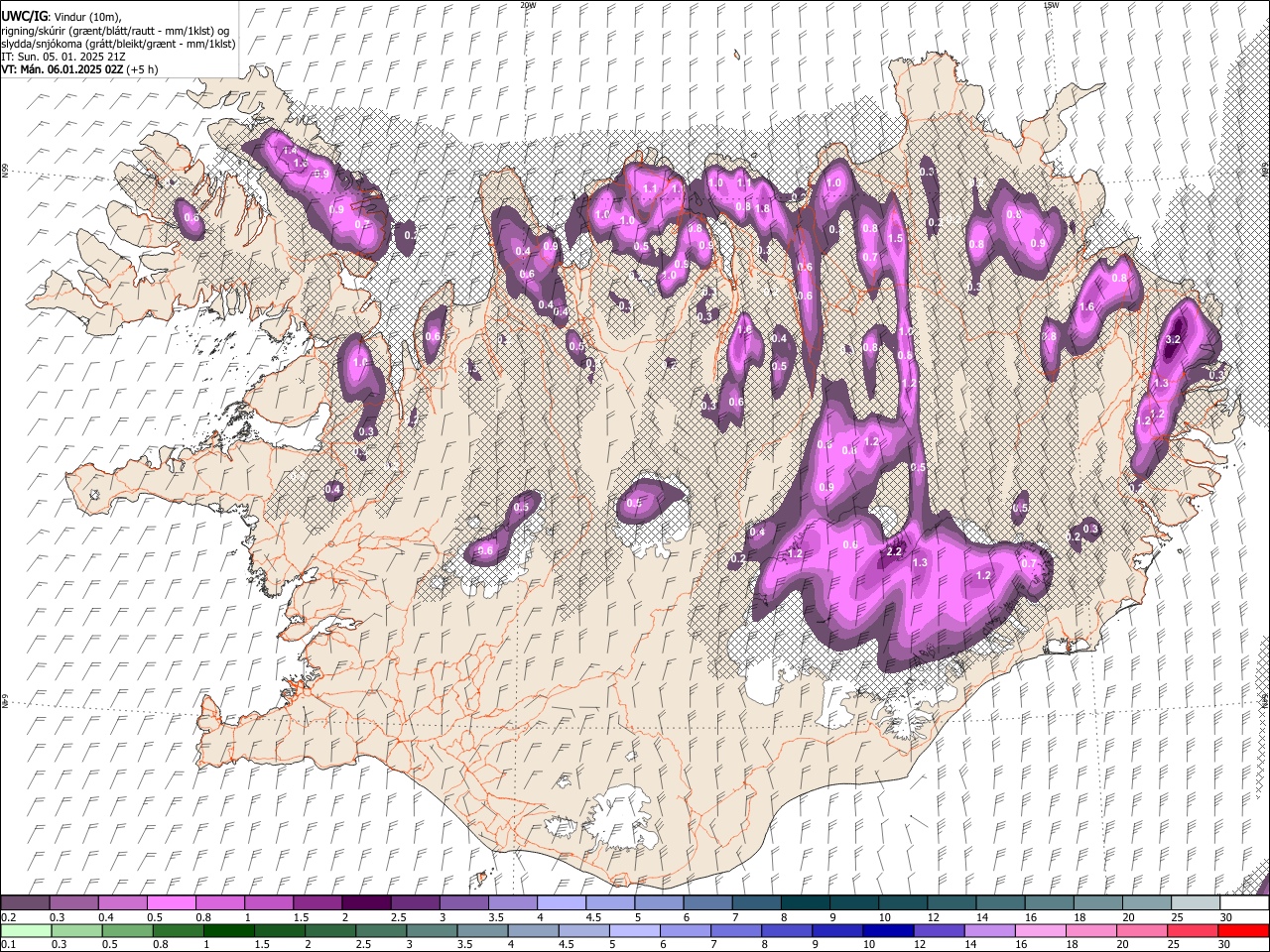Image resolution: width=1270 pixels, height=952 pixels.
Task: Click the '3.2' value on the eastern snow band
Action: click(x=1172, y=340)
